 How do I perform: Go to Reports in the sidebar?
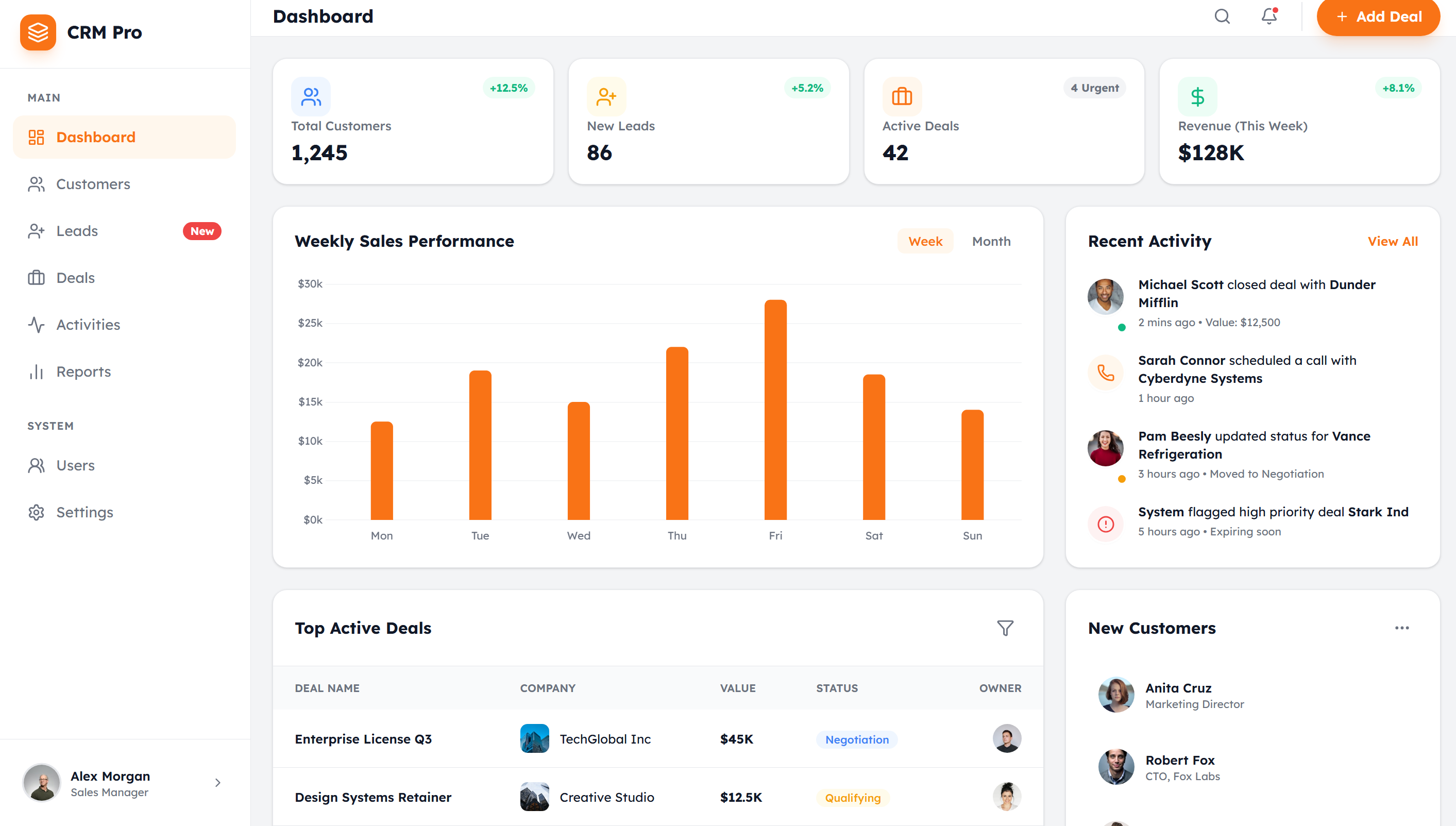(83, 372)
